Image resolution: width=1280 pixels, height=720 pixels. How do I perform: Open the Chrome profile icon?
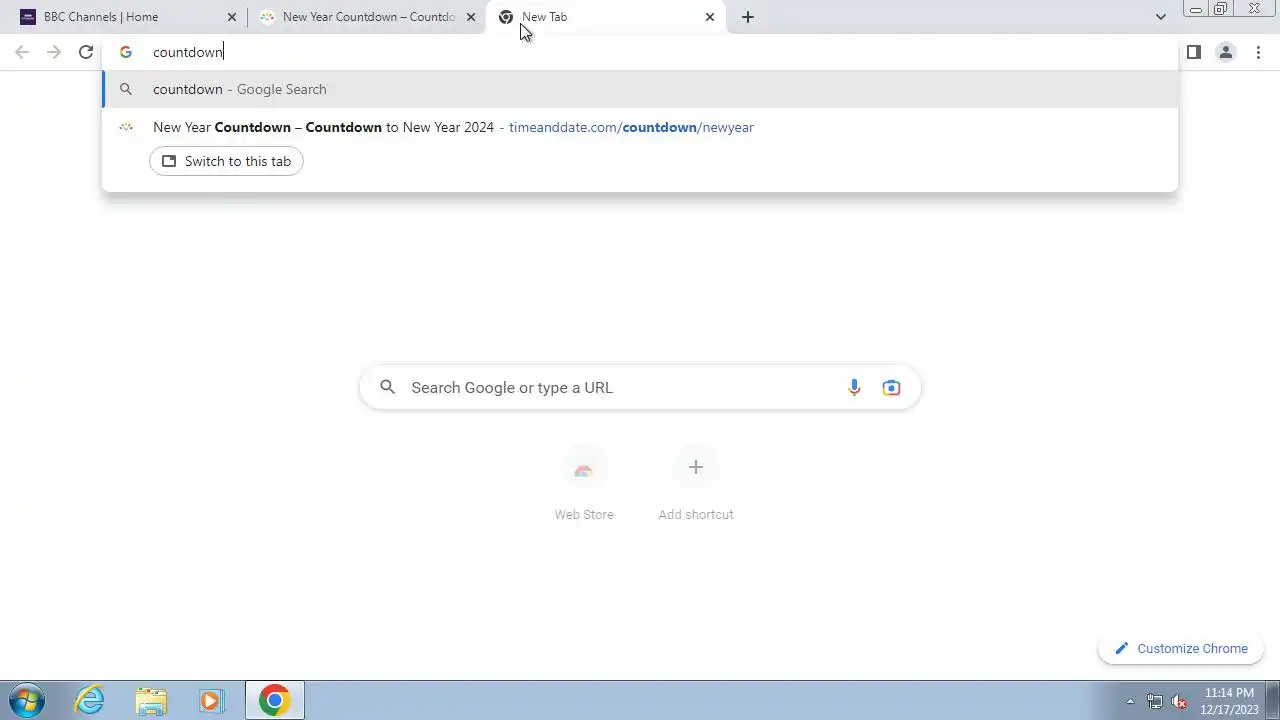tap(1226, 52)
